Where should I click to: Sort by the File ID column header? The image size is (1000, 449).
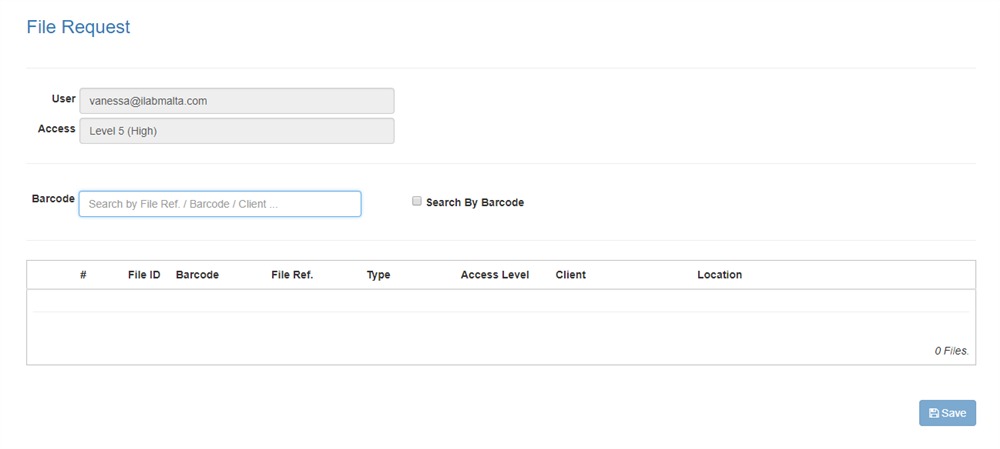tap(144, 275)
